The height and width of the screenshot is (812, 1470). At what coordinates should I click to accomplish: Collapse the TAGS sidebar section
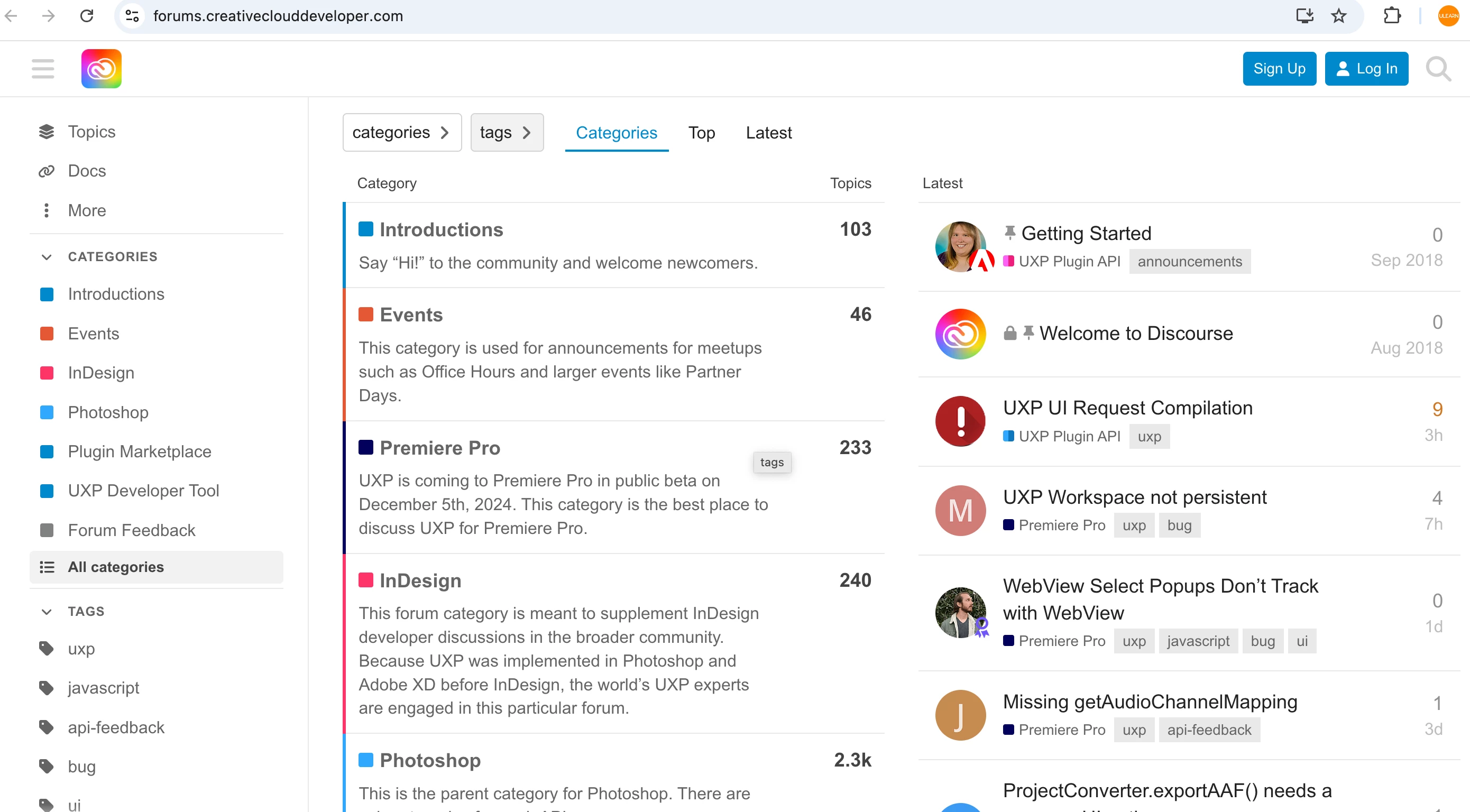47,612
